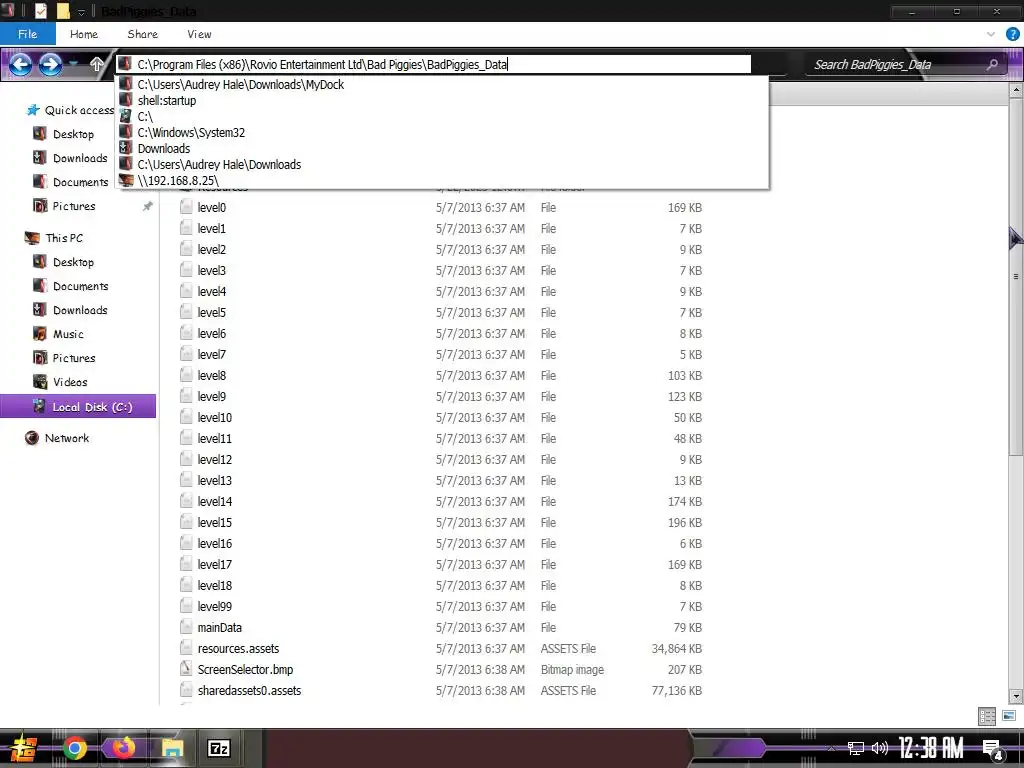Image resolution: width=1024 pixels, height=768 pixels.
Task: Click into the address bar path field
Action: [x=434, y=64]
